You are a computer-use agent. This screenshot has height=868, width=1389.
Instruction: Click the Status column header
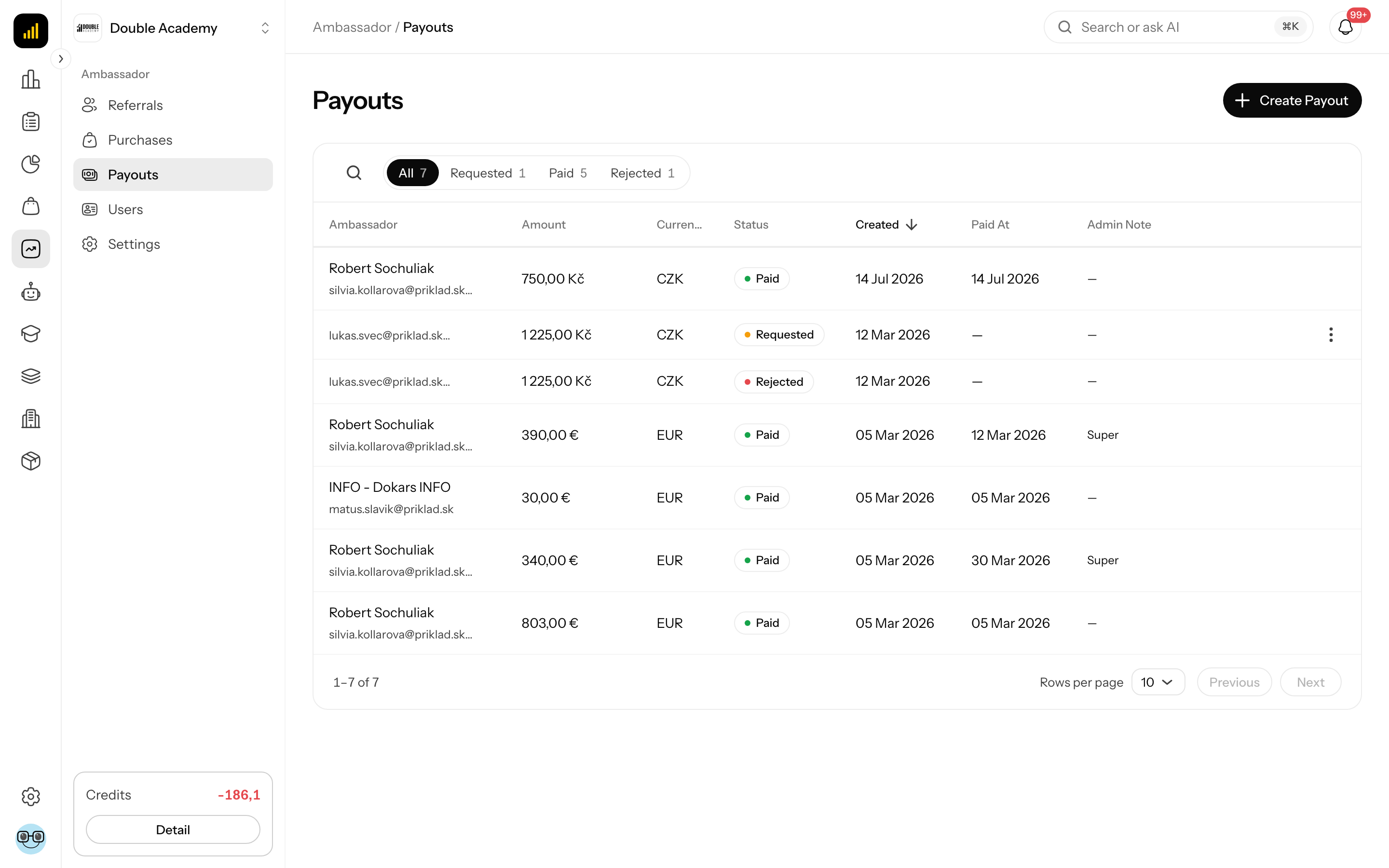751,224
